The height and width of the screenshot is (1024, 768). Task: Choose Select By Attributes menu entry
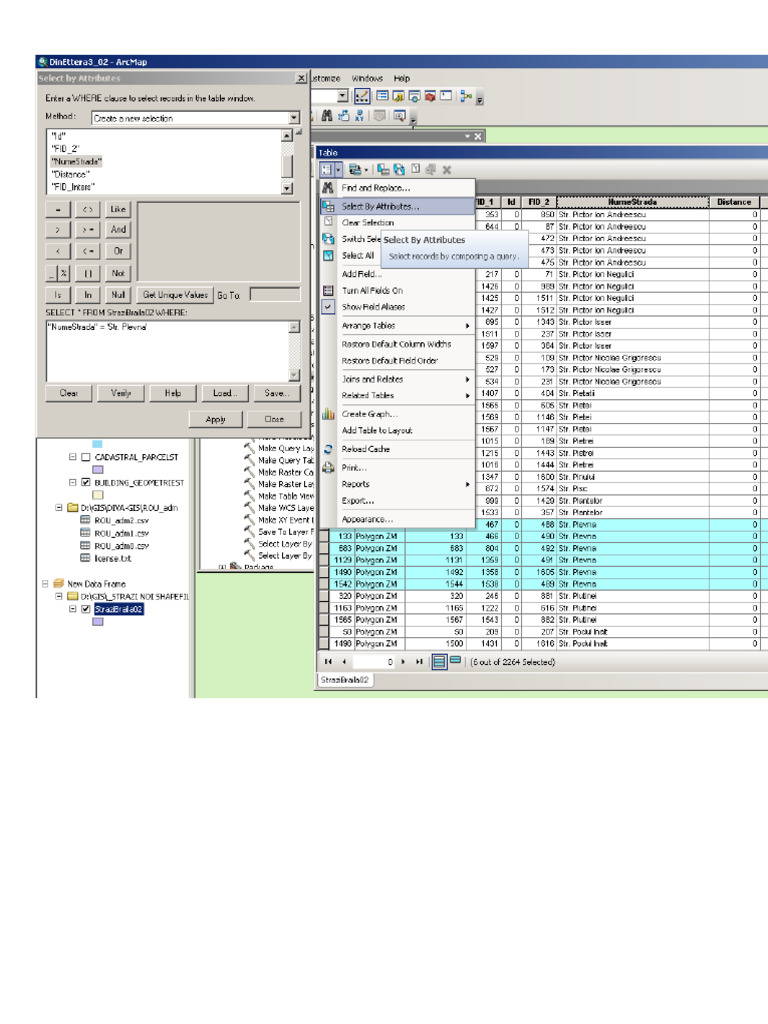(380, 206)
